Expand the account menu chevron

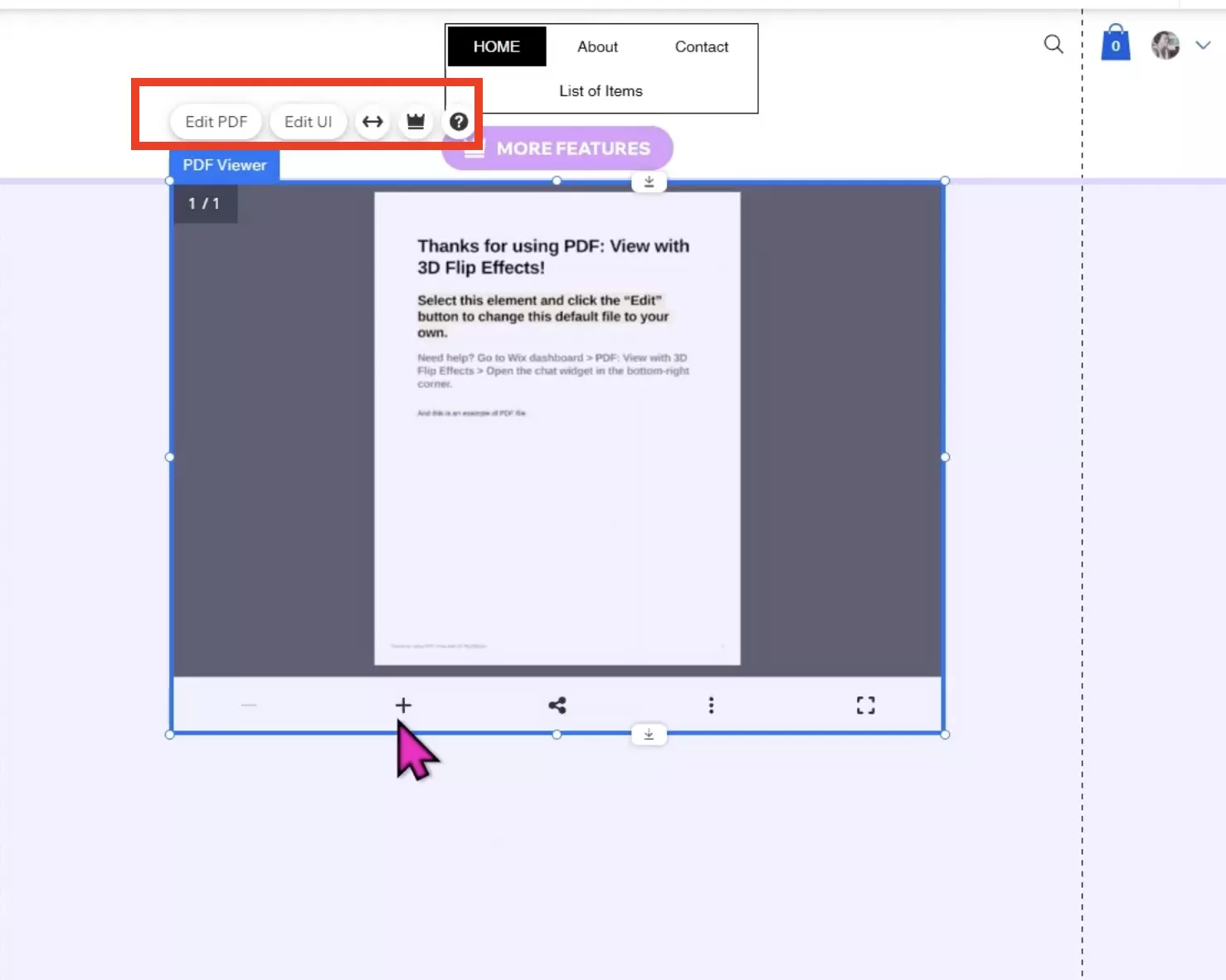pos(1203,45)
